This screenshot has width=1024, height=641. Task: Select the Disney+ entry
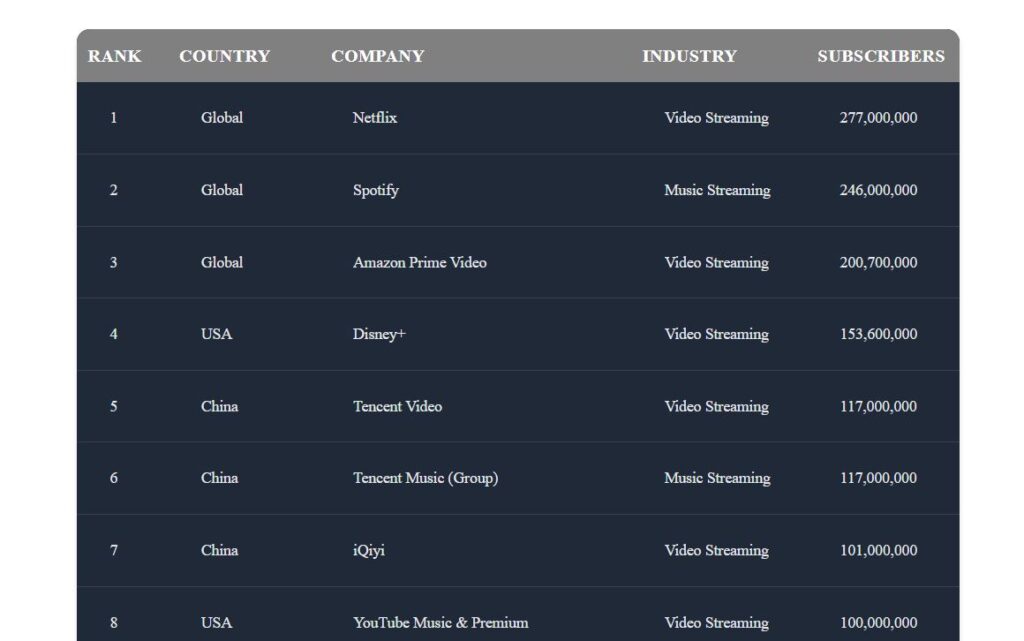click(380, 334)
